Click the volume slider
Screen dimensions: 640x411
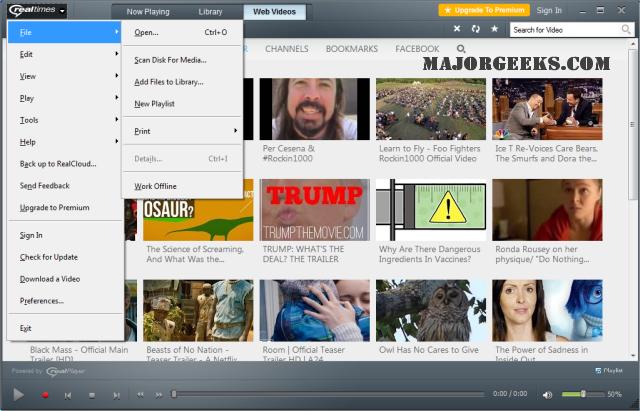click(583, 394)
